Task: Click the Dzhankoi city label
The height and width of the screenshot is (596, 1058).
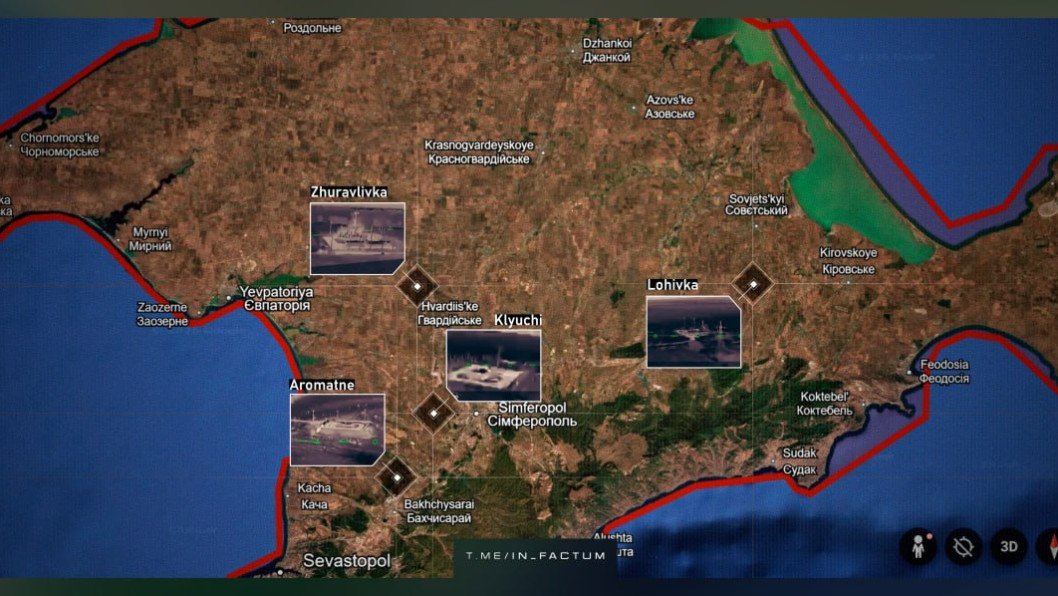Action: tap(607, 50)
